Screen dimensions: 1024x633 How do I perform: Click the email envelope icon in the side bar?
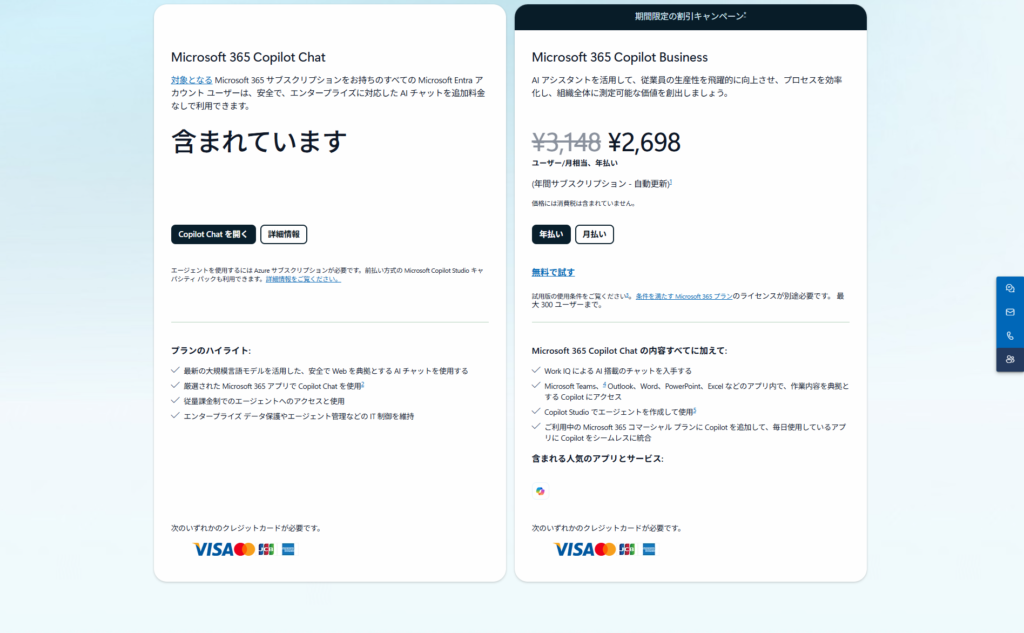point(1010,312)
